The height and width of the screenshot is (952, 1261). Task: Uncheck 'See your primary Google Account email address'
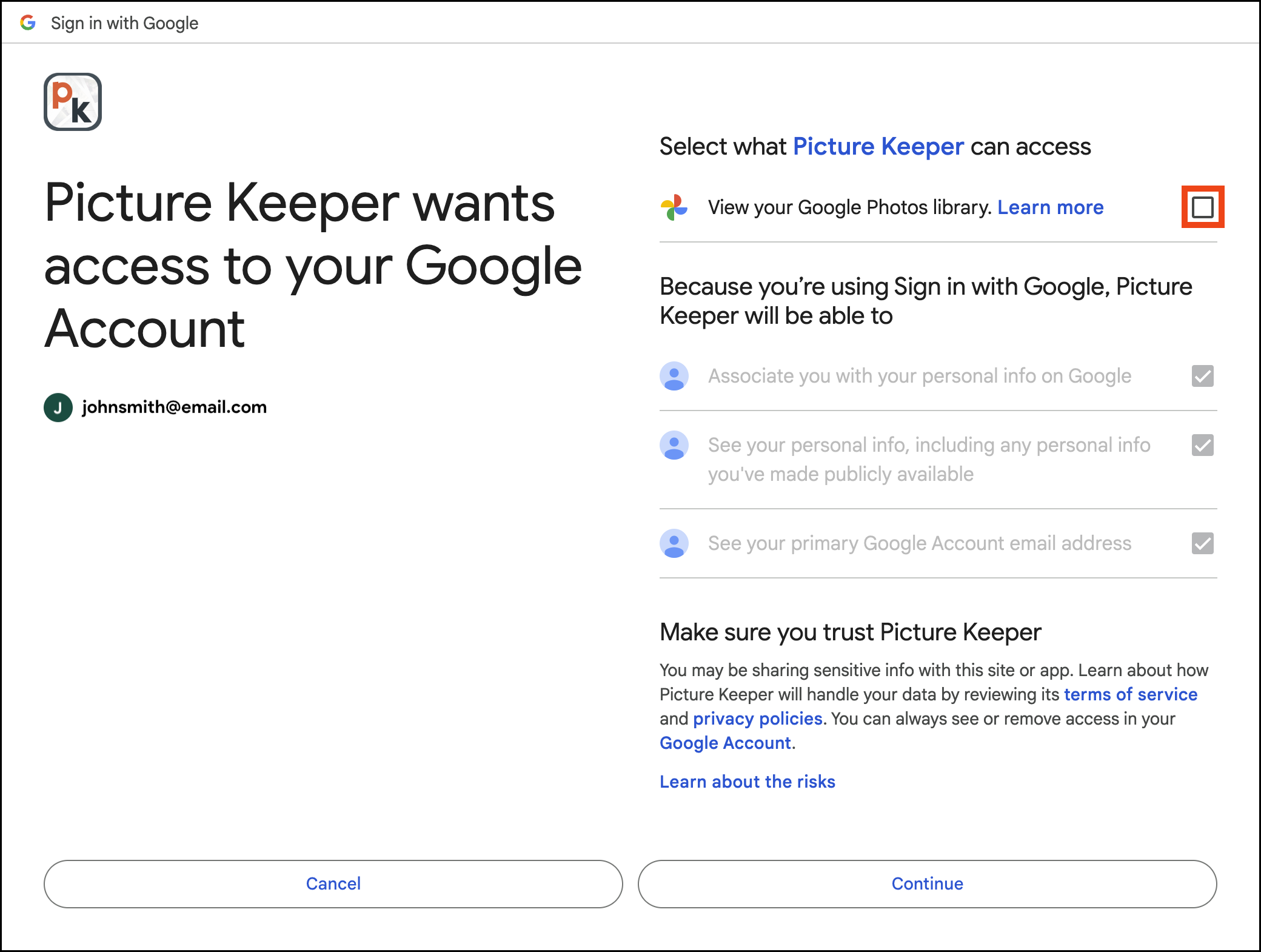coord(1203,543)
